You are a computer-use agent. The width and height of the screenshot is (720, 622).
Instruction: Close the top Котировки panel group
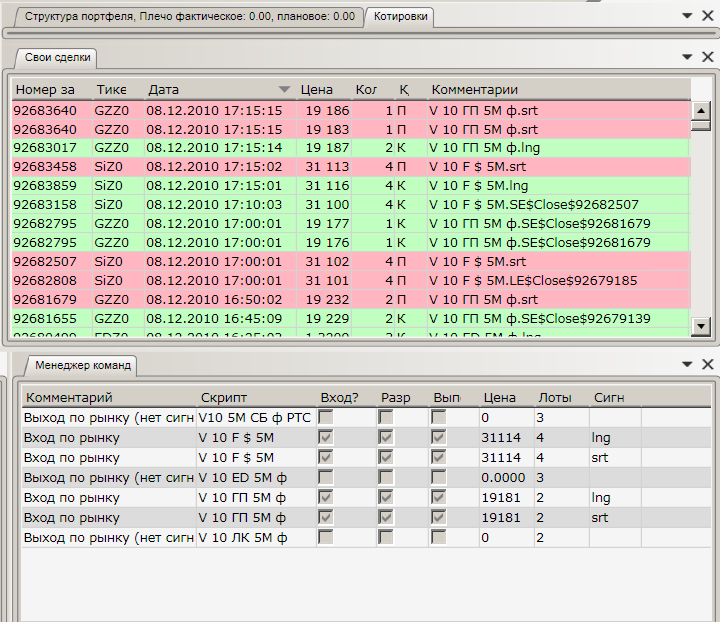(x=707, y=16)
